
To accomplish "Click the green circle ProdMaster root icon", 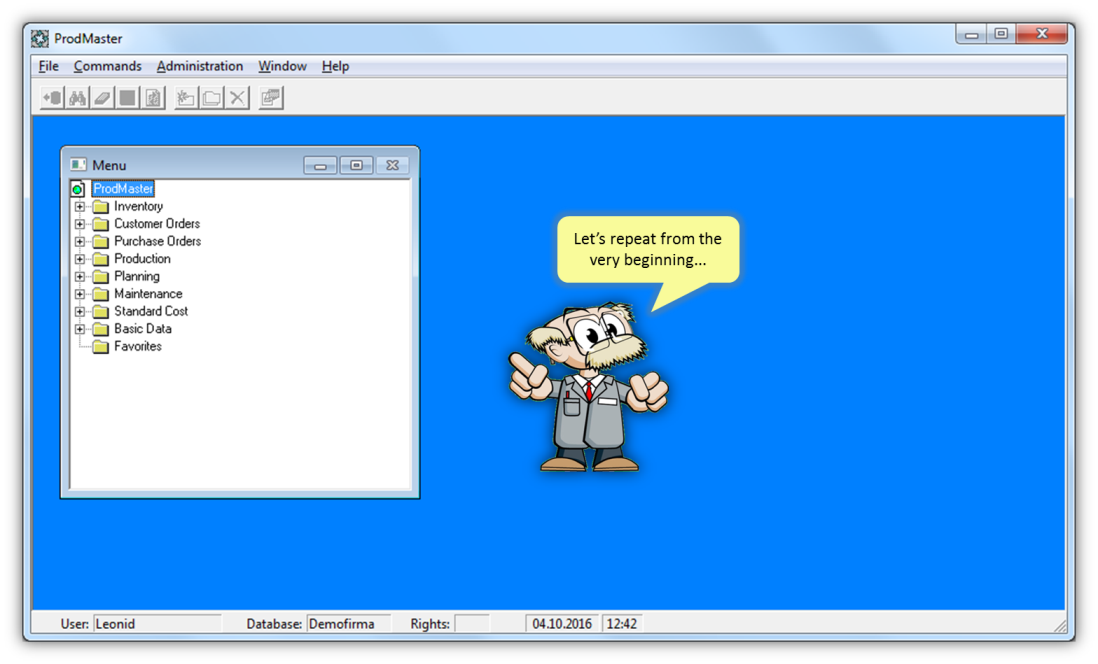I will (x=78, y=189).
